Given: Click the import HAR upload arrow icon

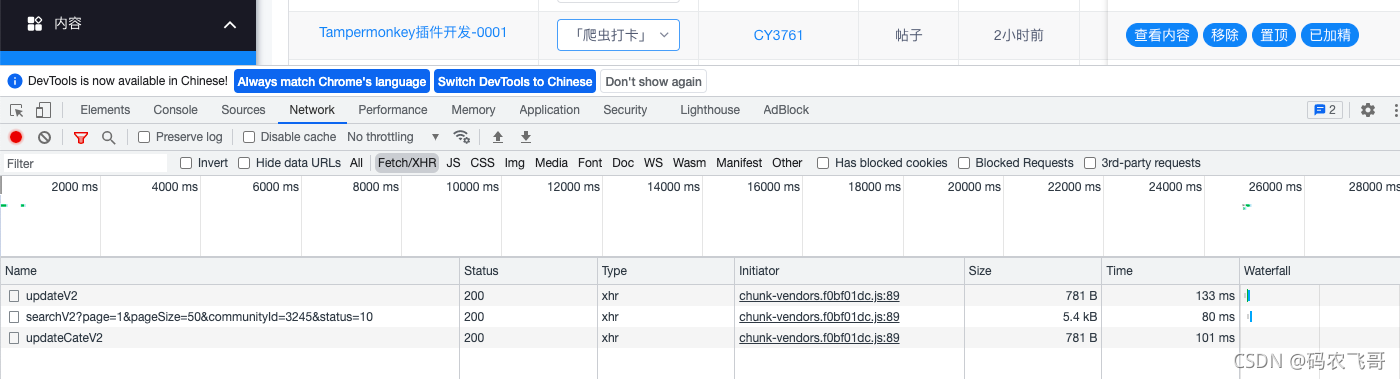Looking at the screenshot, I should tap(497, 137).
